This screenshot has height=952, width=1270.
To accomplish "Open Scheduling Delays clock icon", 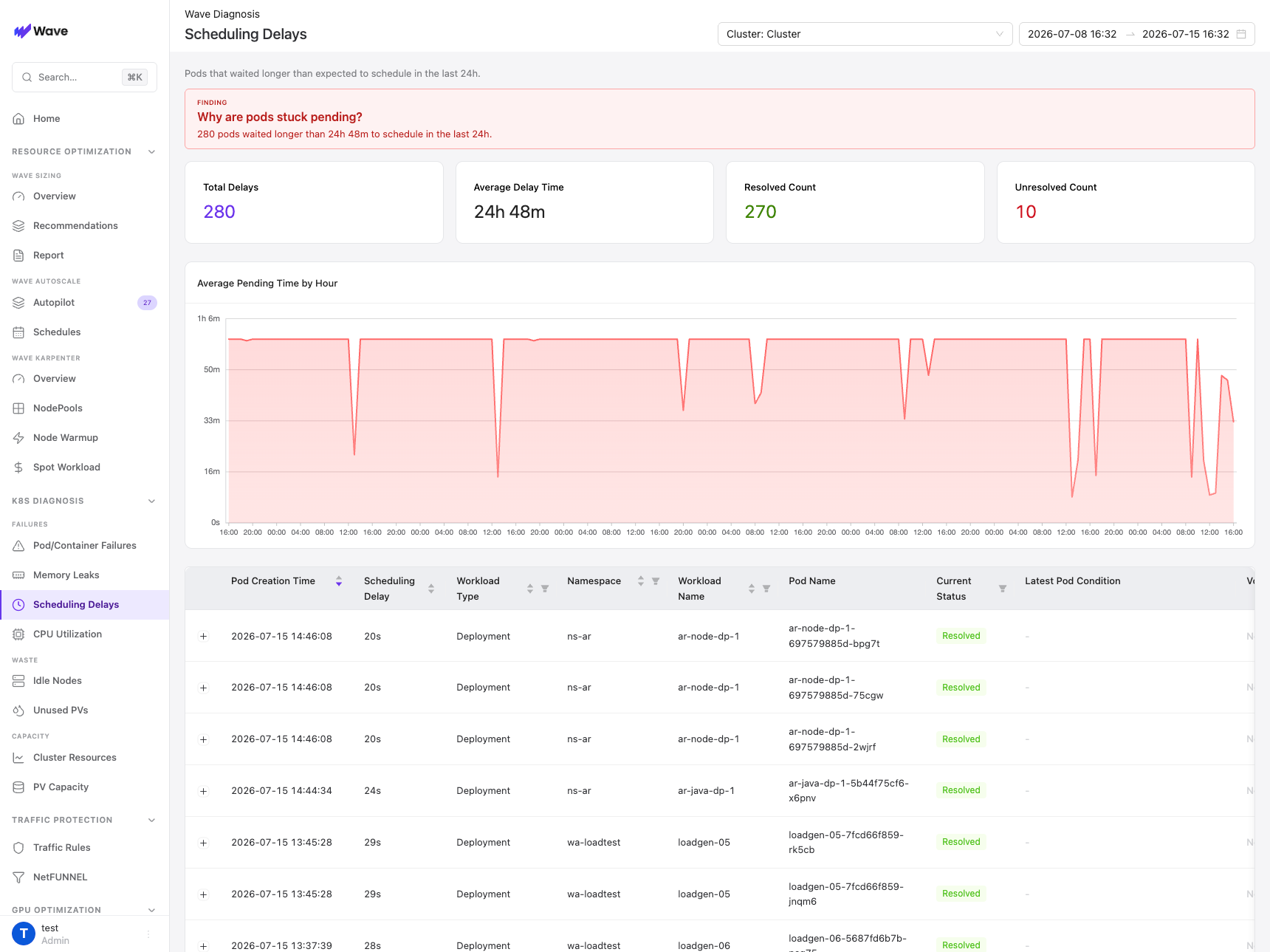I will point(18,605).
